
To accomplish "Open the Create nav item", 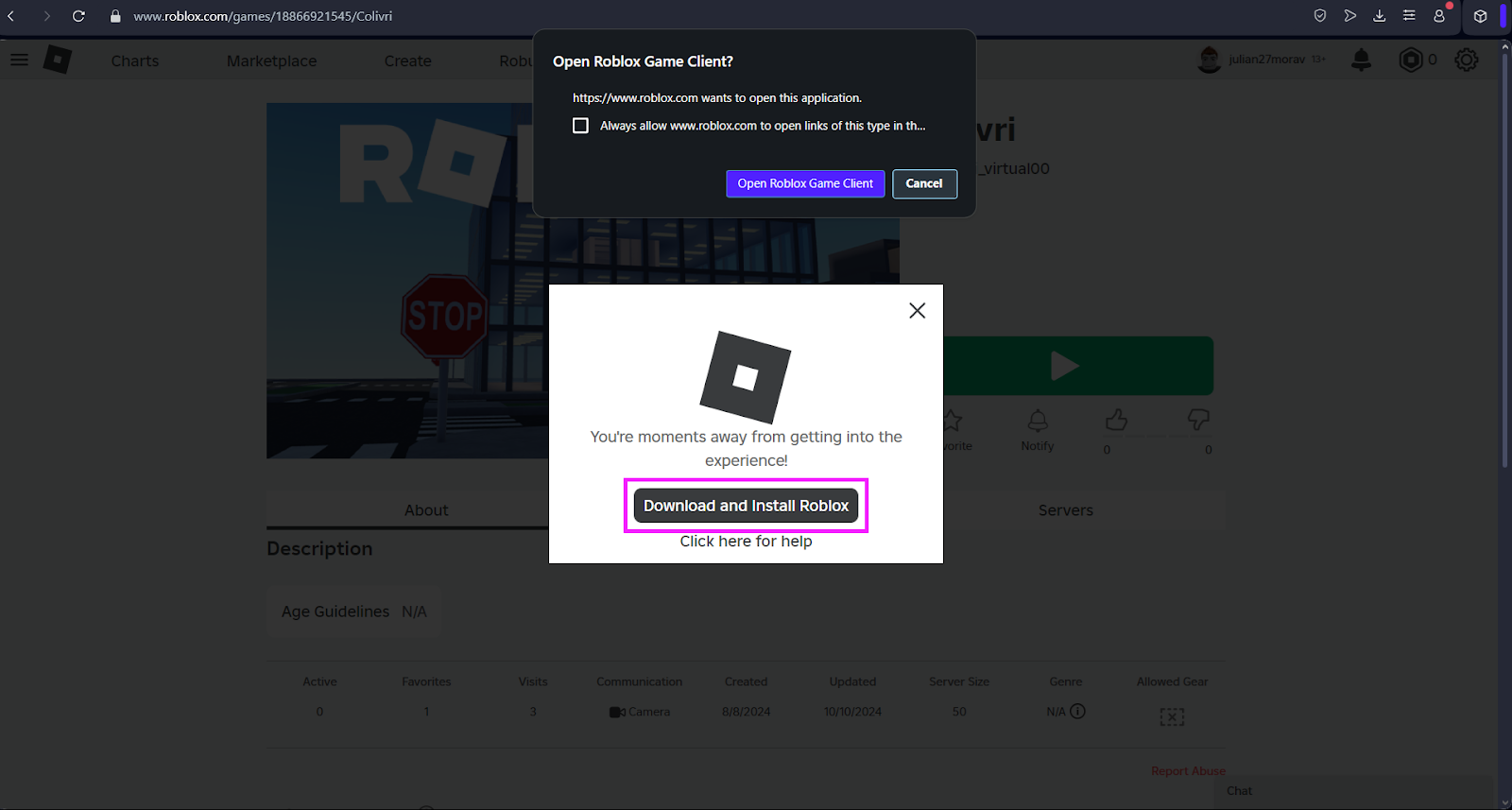I will [408, 60].
